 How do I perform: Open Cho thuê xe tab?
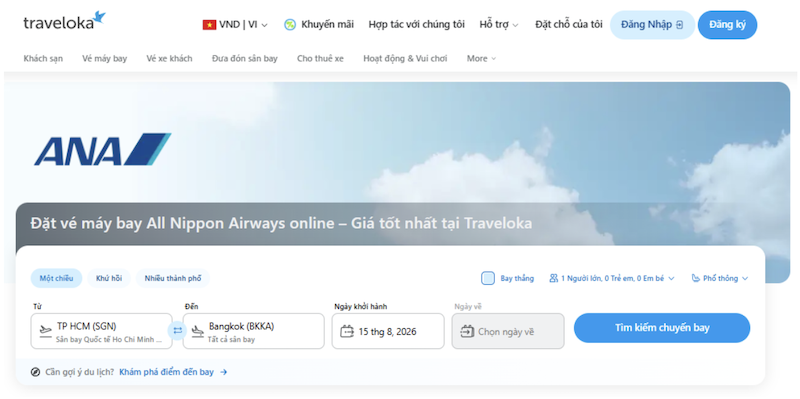point(320,59)
